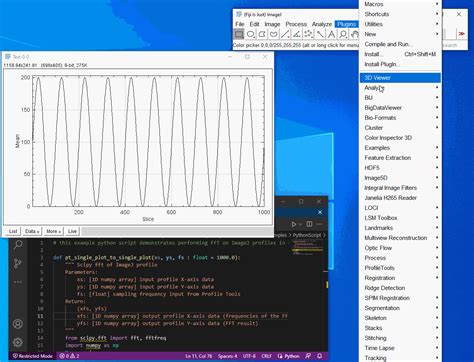The width and height of the screenshot is (474, 362).
Task: Click the ellipsis icon in VS Code sidebar
Action: click(x=18, y=282)
